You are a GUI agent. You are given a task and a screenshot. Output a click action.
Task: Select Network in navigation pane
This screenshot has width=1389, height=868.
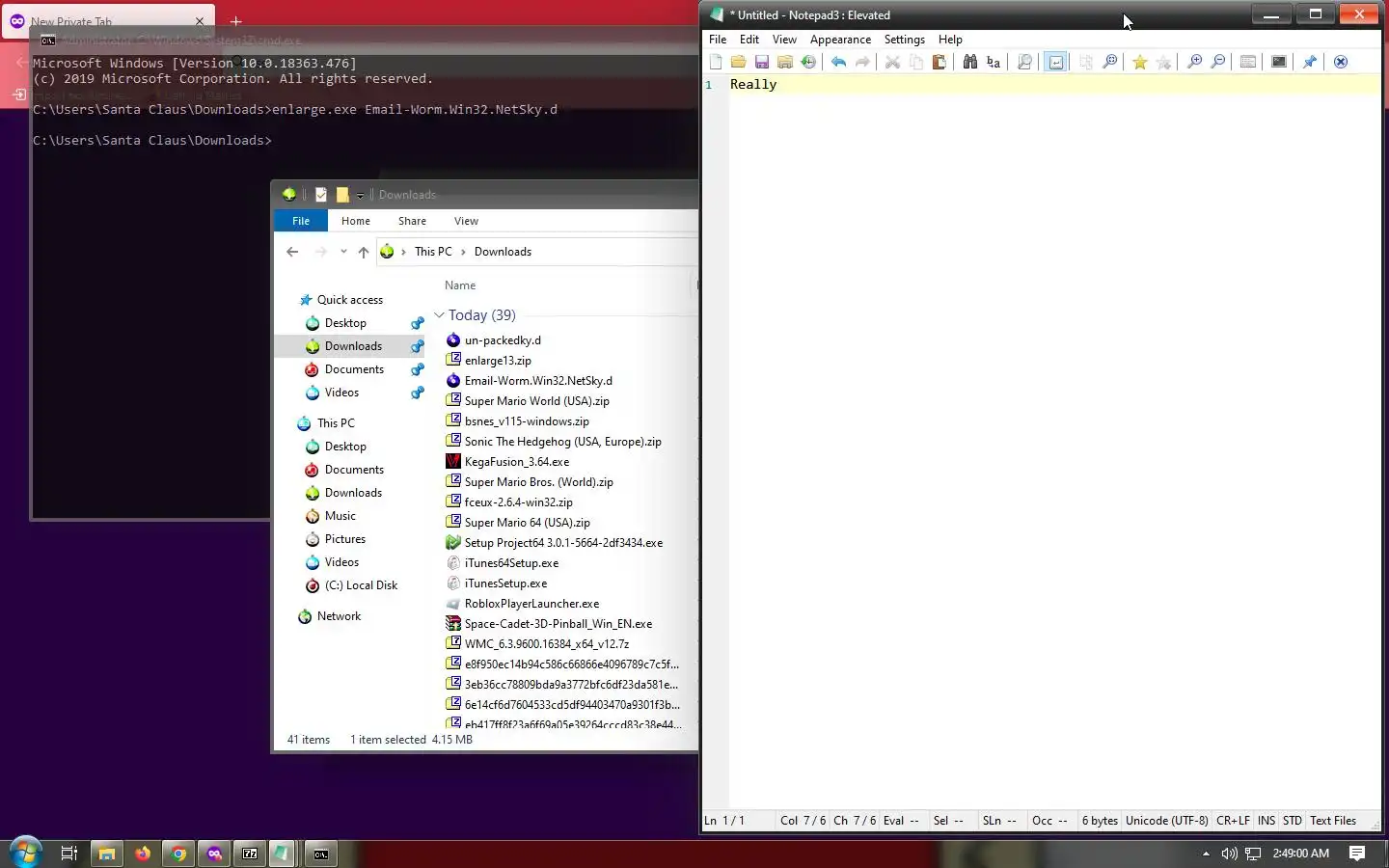tap(339, 616)
